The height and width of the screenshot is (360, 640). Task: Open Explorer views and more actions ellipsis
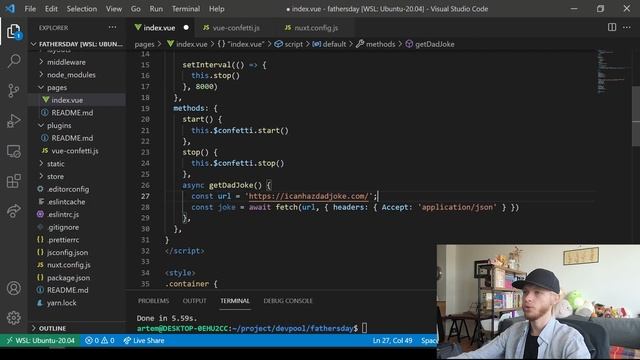(x=112, y=27)
